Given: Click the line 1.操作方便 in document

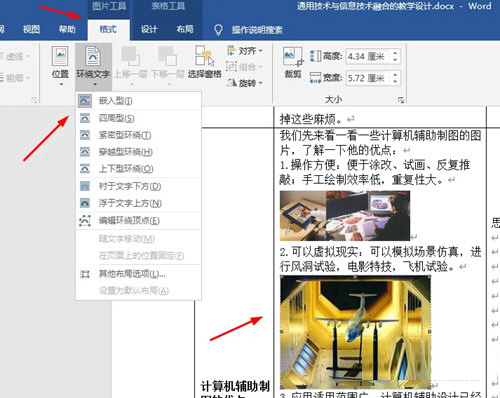Looking at the screenshot, I should [x=375, y=165].
